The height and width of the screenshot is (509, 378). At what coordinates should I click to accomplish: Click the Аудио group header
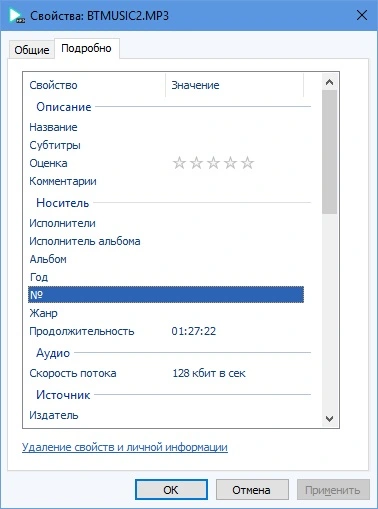coord(53,353)
